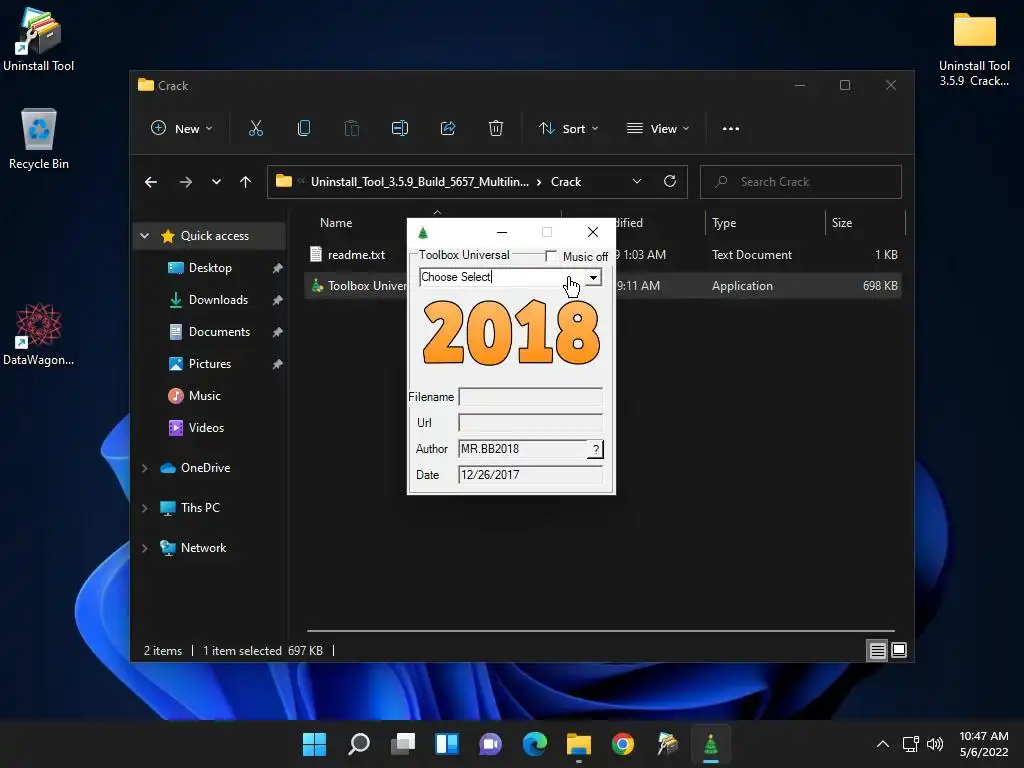
Task: Open Pictures in Quick access
Action: coord(210,364)
